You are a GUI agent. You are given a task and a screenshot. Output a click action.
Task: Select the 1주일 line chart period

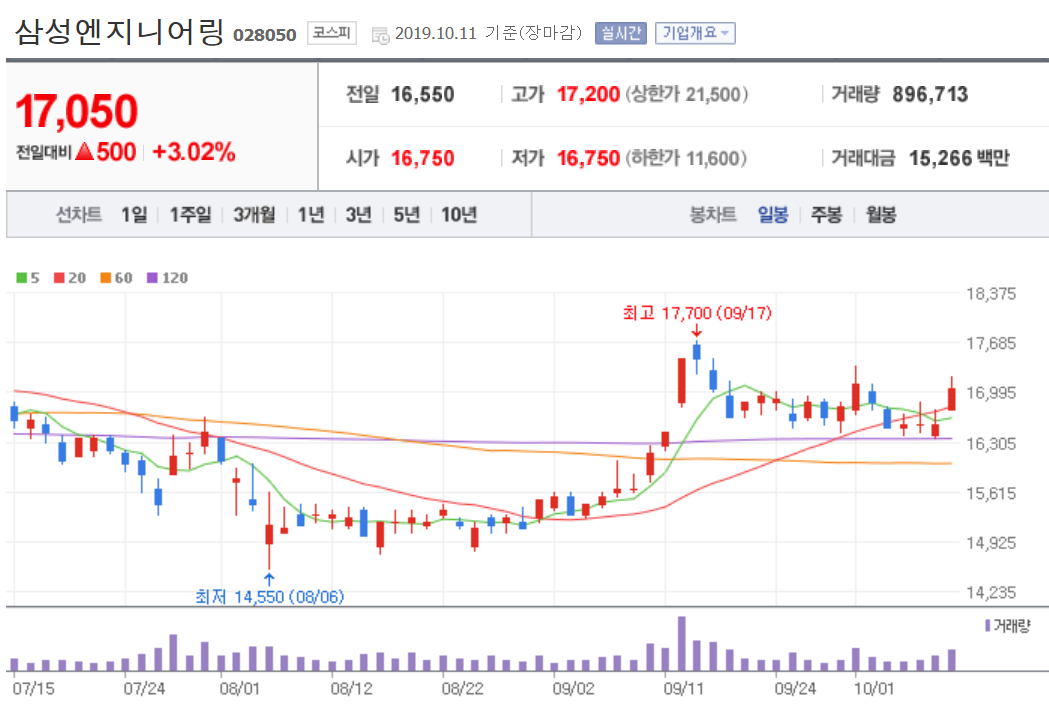coord(190,215)
